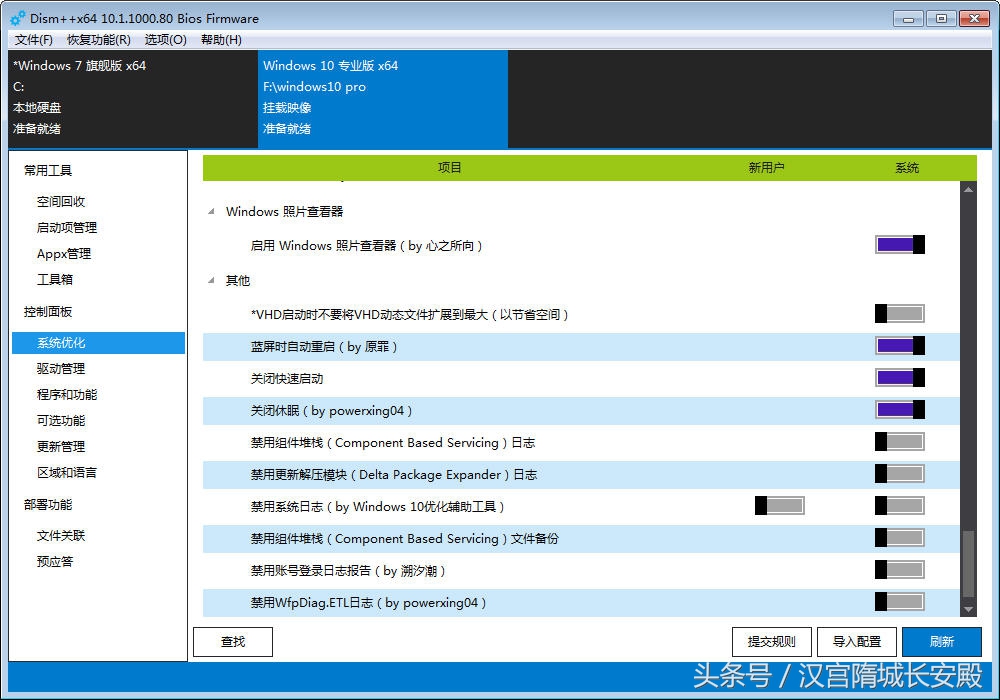Toggle 禁用组件堆栈文件备份 switch
This screenshot has height=700, width=1000.
pos(900,538)
